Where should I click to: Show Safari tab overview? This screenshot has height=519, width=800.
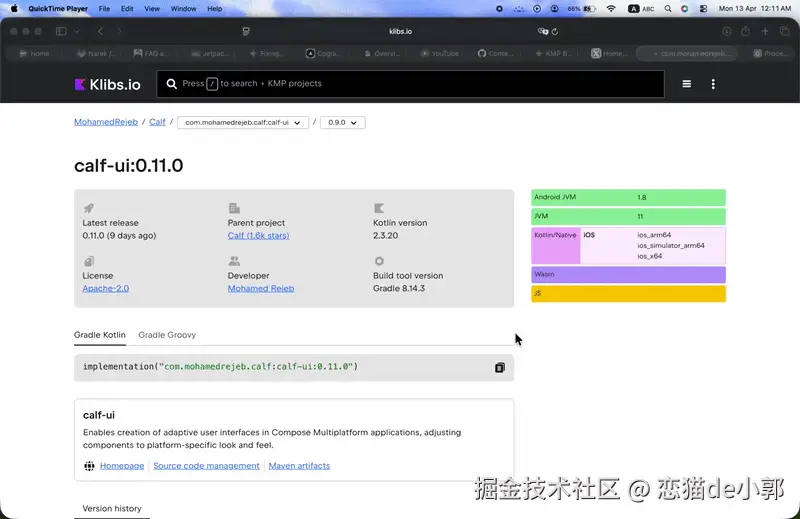click(x=785, y=31)
